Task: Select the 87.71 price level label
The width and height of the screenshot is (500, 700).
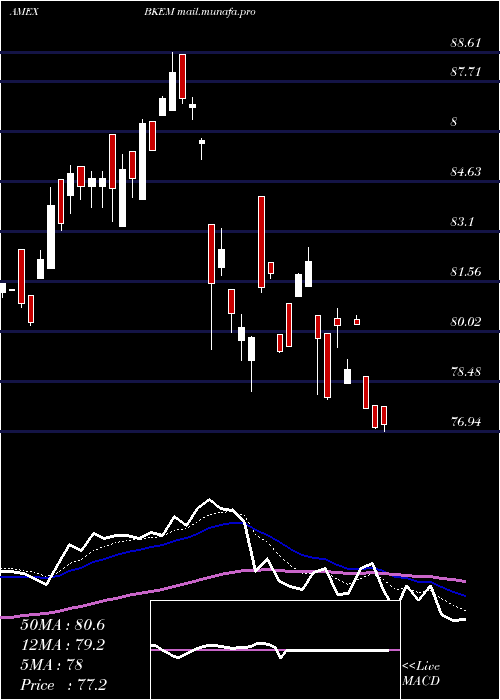Action: (466, 71)
